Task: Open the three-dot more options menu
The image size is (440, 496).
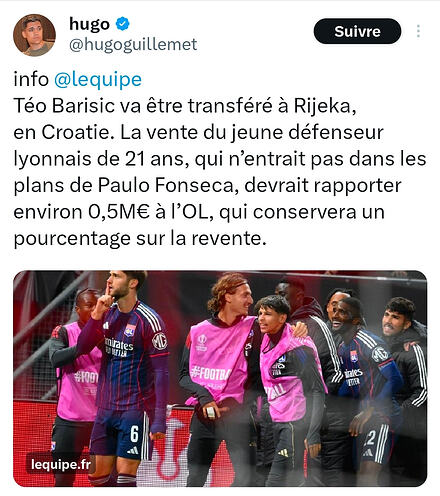Action: pos(418,31)
